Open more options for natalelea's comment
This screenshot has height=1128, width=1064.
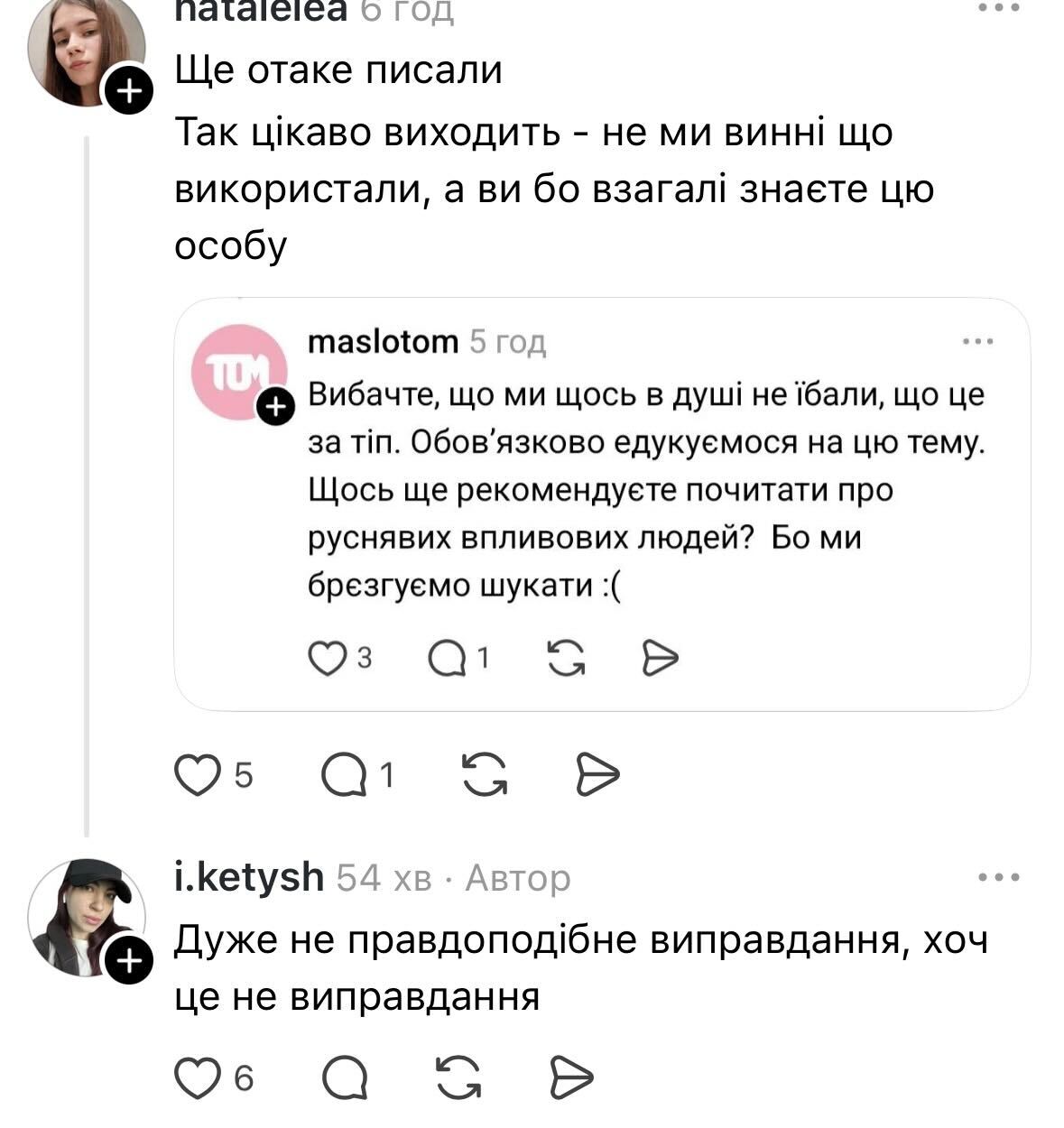coord(999,7)
